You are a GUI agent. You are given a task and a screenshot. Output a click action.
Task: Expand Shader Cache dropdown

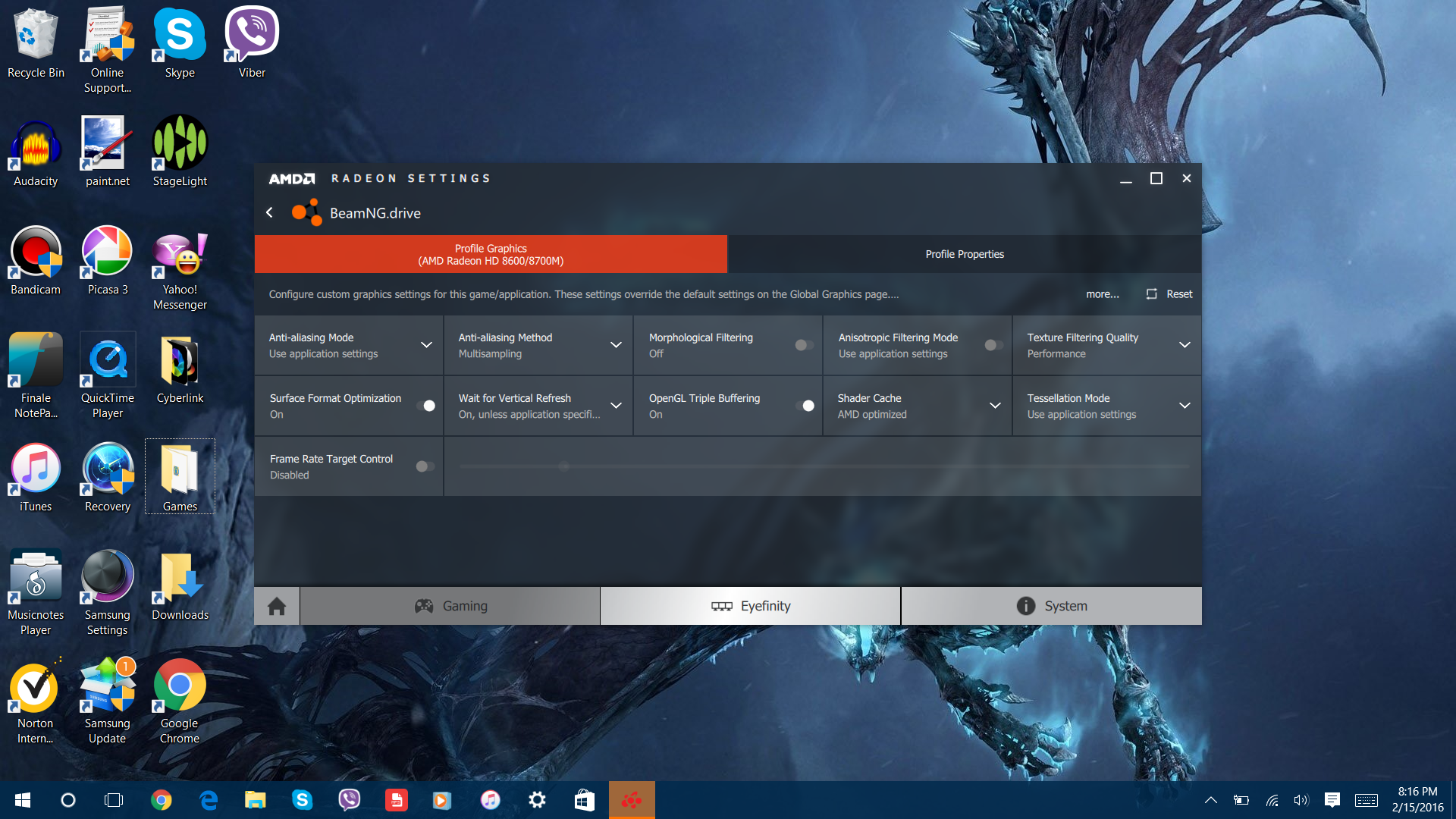tap(995, 406)
